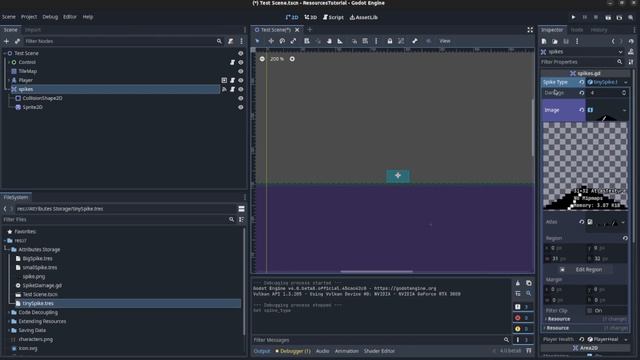Select the TileMap node in tree
The image size is (640, 360).
point(28,71)
